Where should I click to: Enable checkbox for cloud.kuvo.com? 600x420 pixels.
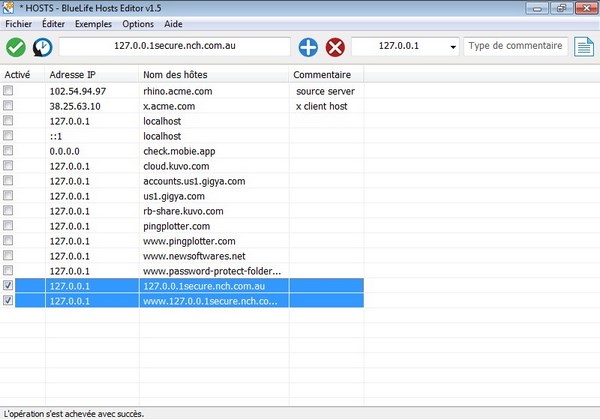(8, 166)
